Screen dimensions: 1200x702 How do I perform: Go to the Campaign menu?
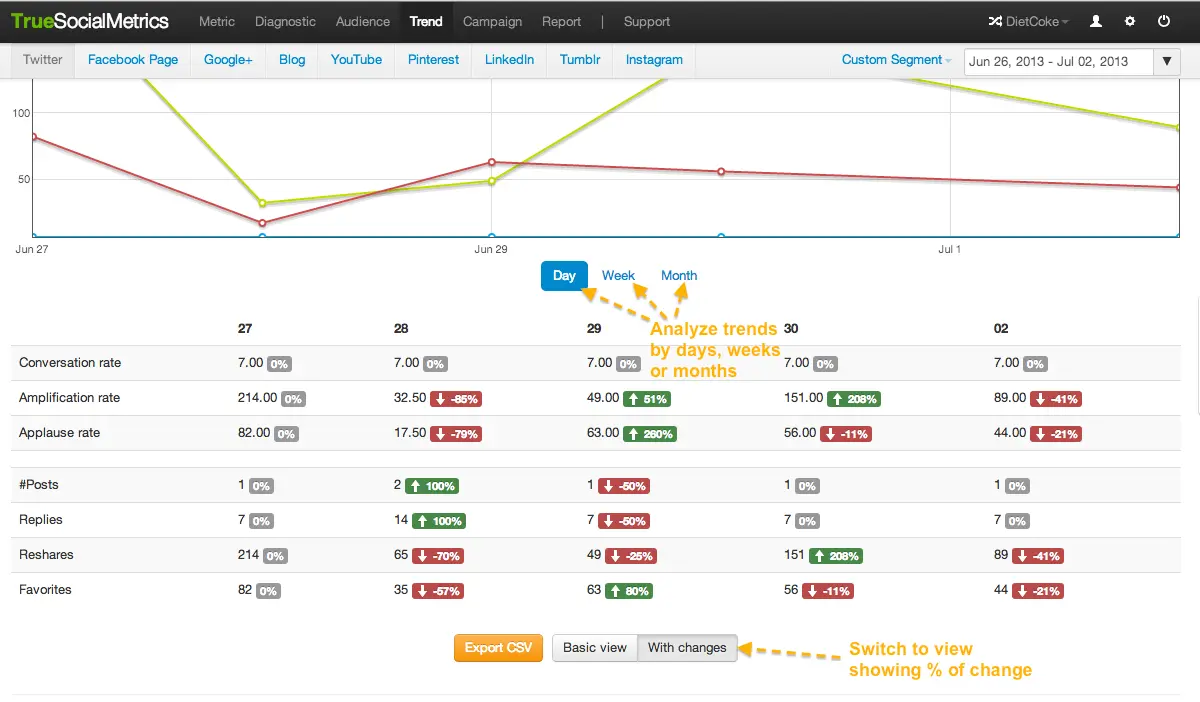492,21
